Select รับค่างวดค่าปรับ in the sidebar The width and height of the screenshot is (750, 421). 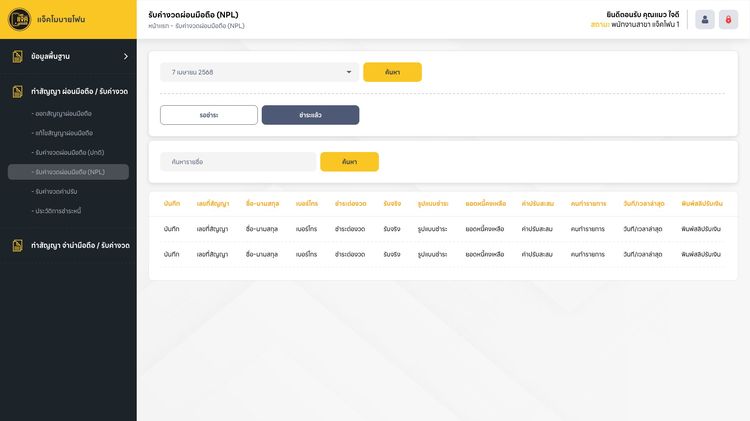[58, 191]
